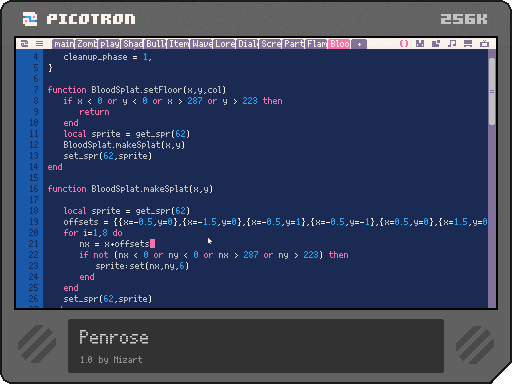512x384 pixels.
Task: Click line number 21 in gutter
Action: [34, 244]
